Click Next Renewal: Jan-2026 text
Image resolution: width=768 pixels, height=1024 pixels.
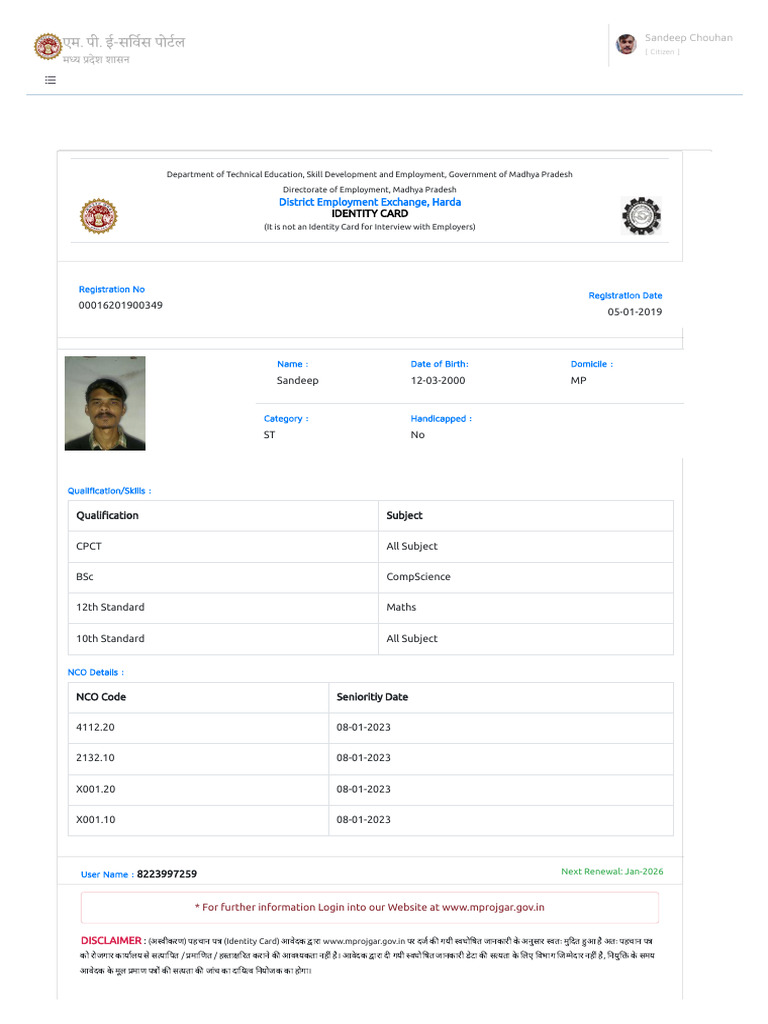[x=612, y=872]
